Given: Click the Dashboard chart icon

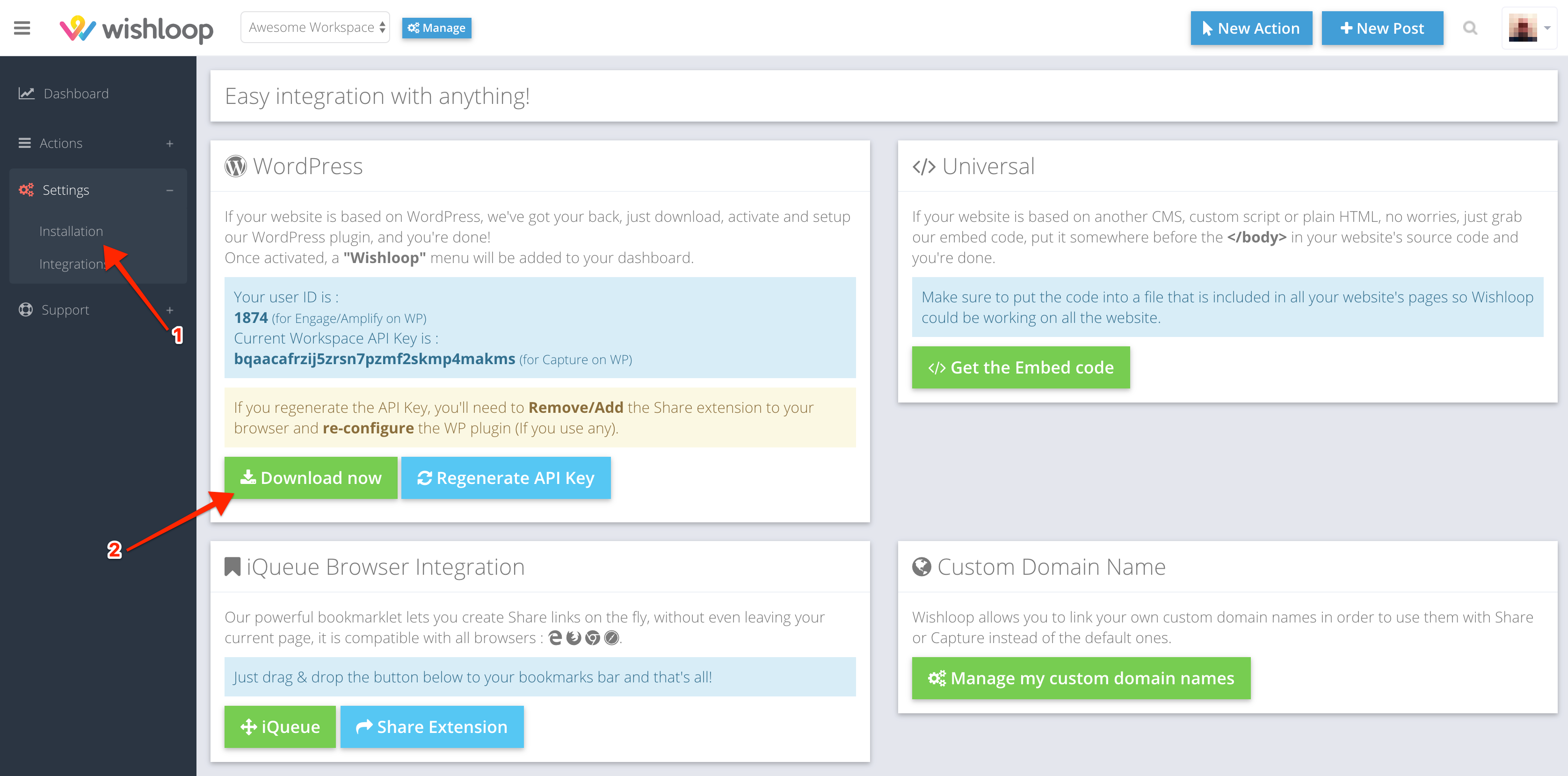Looking at the screenshot, I should 26,94.
